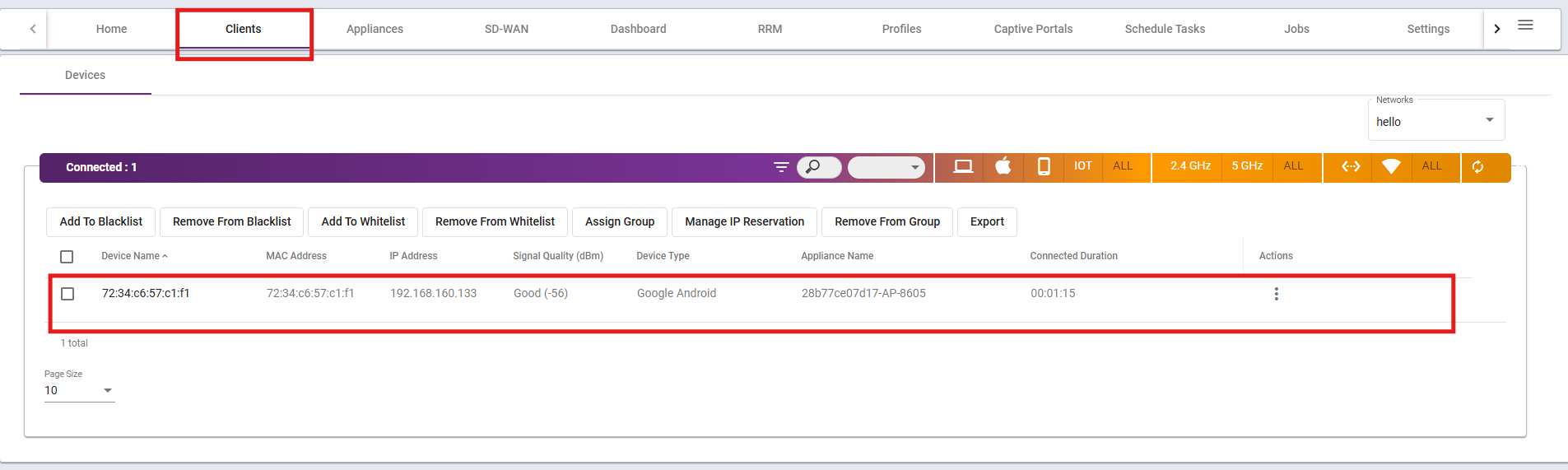The image size is (1568, 470).
Task: Refresh the client list
Action: pyautogui.click(x=1478, y=167)
